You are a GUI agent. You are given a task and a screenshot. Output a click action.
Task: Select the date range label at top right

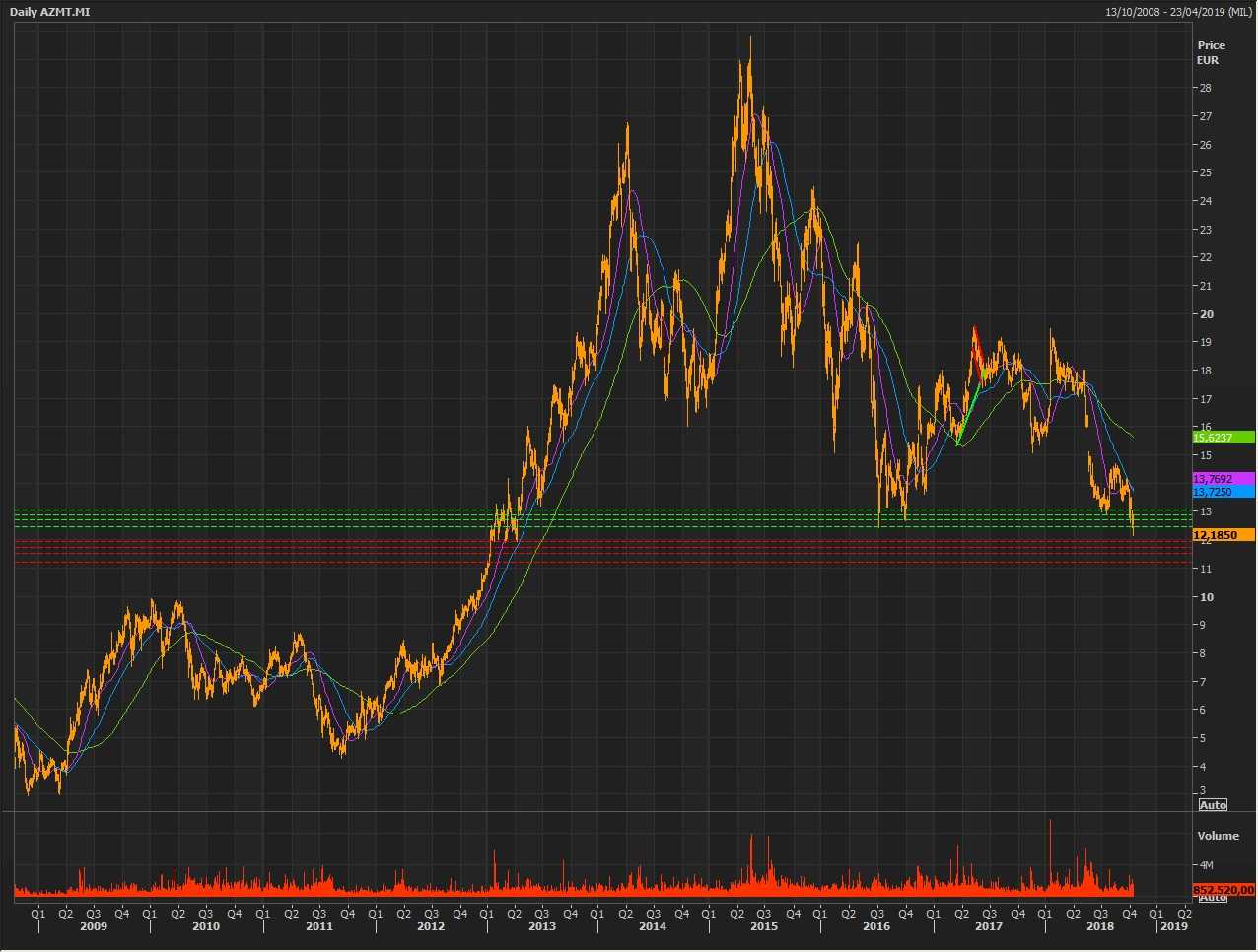point(1179,12)
